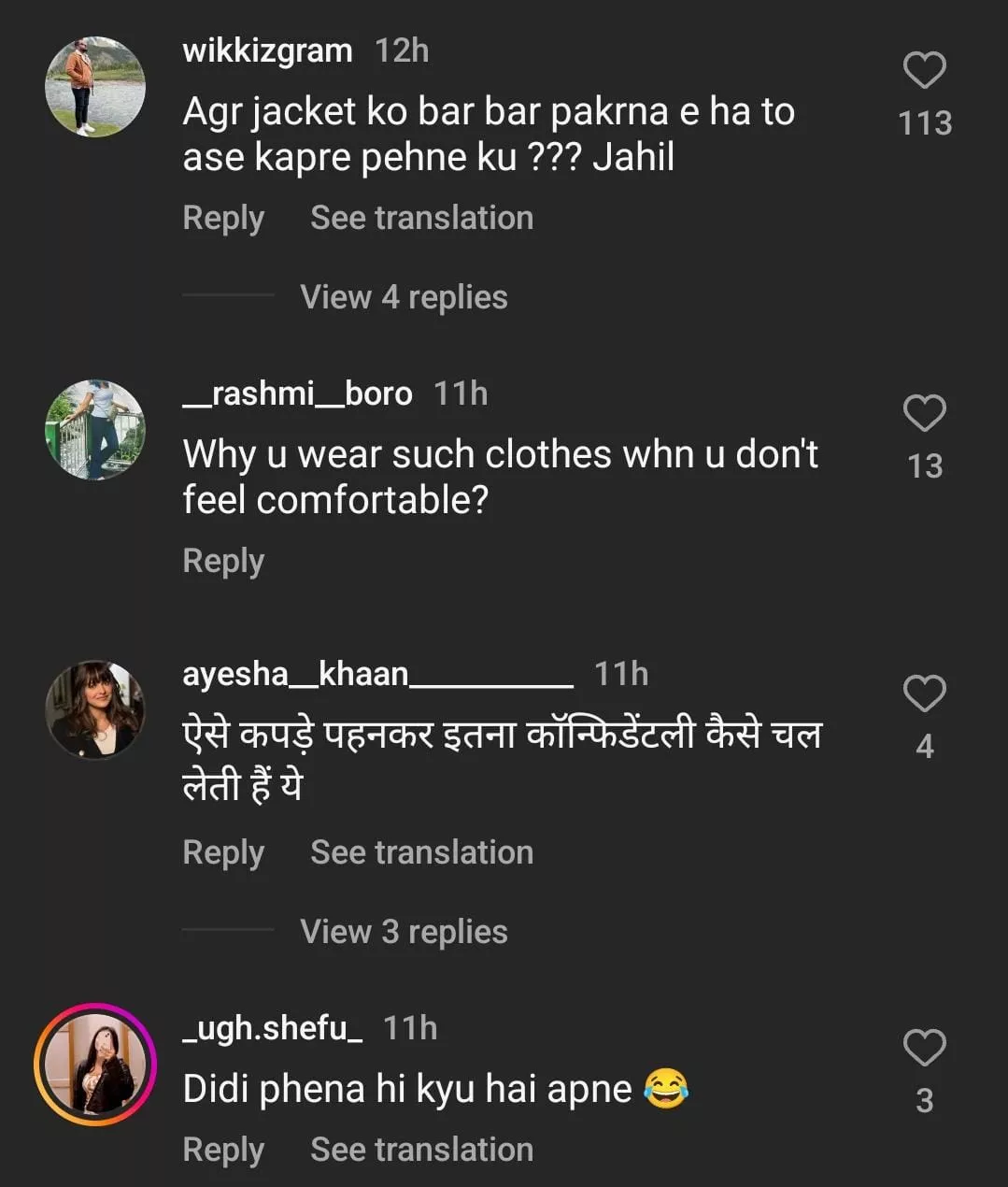Like wikkizgram's comment with the heart
Viewport: 1008px width, 1187px height.
(924, 71)
